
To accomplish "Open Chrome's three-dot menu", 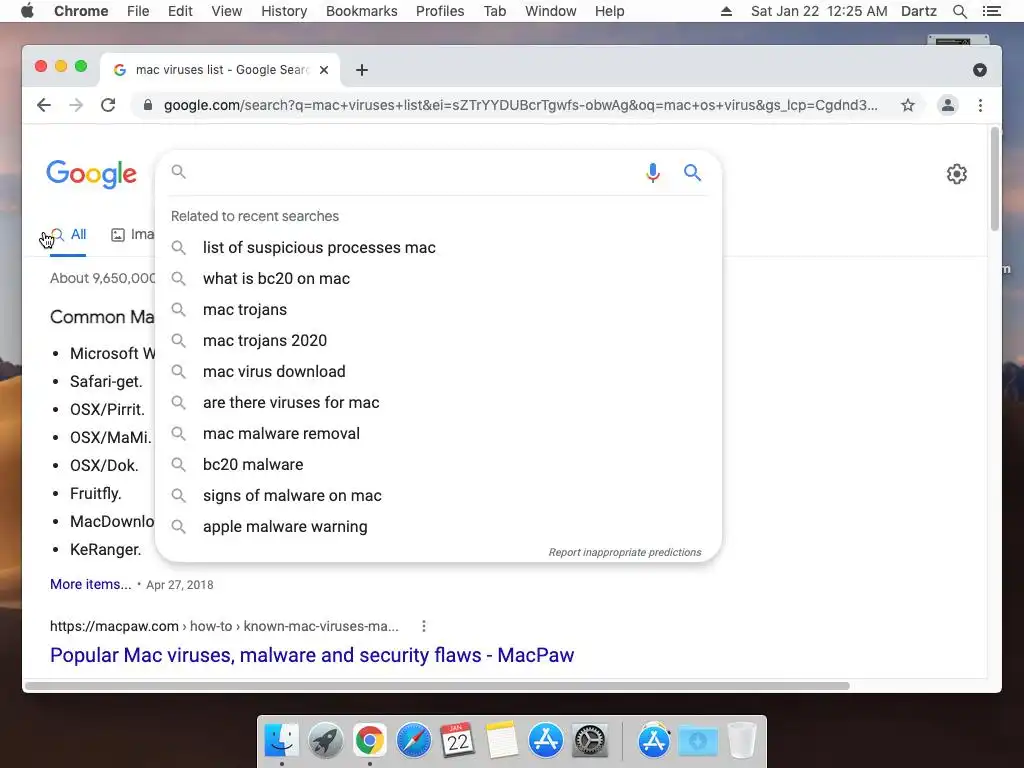I will pyautogui.click(x=980, y=105).
